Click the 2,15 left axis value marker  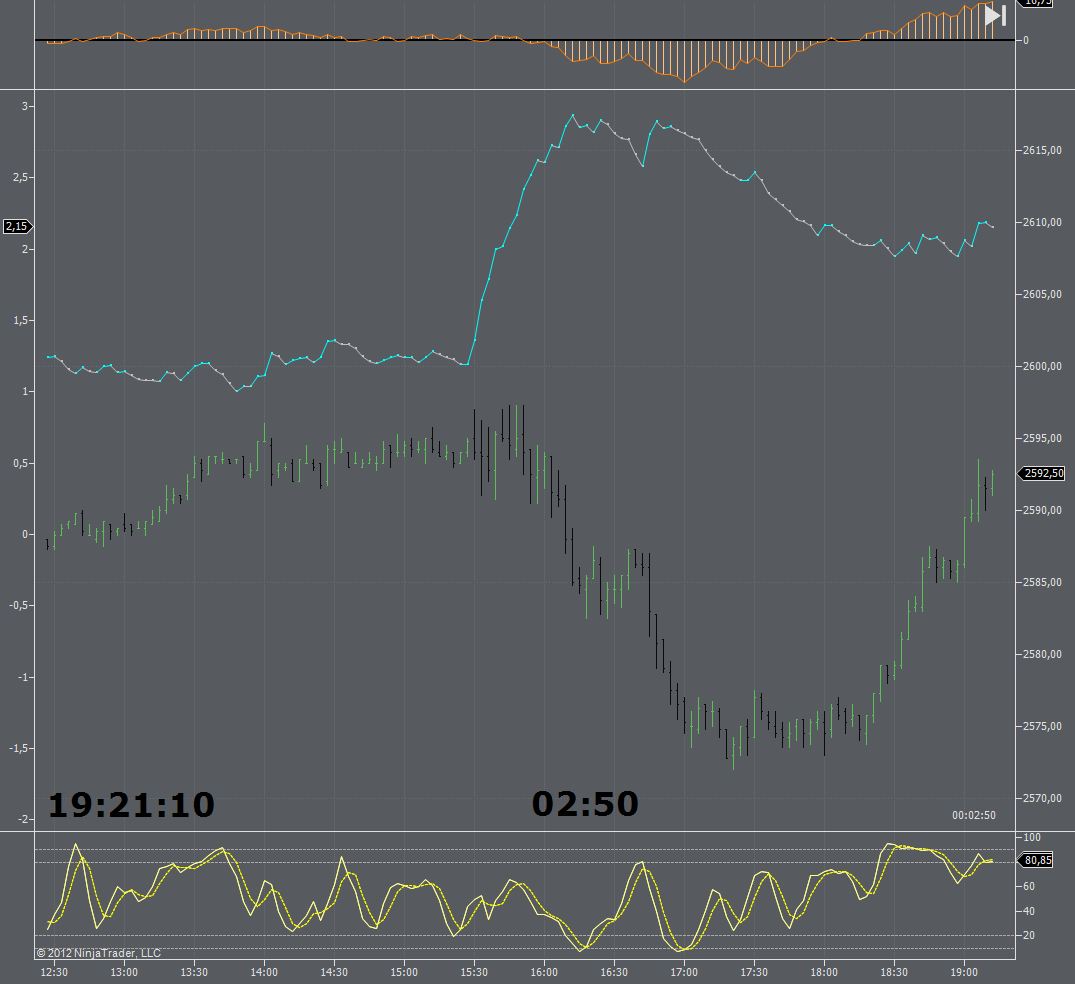[x=16, y=226]
